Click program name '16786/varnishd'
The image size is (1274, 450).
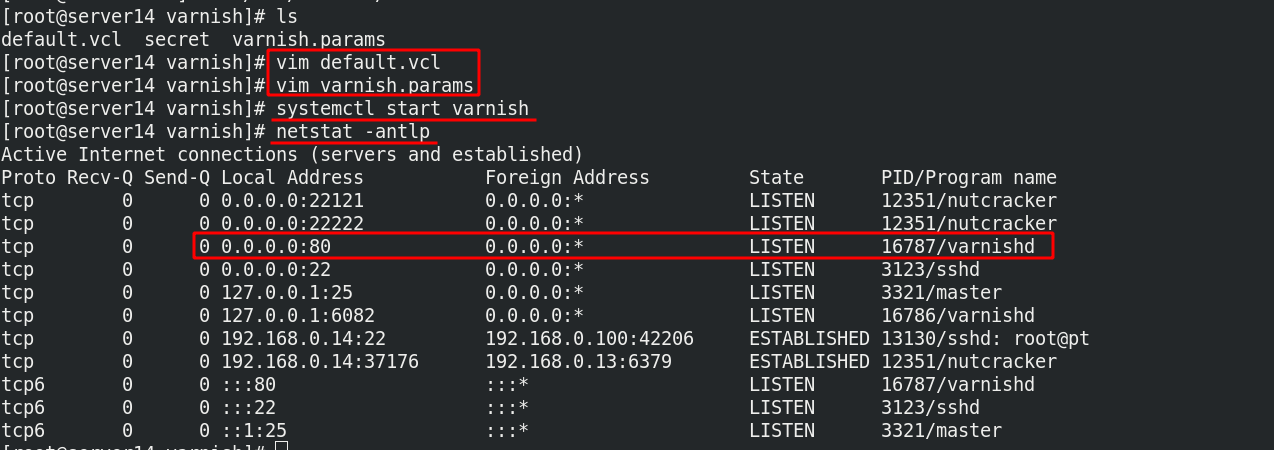[x=958, y=316]
